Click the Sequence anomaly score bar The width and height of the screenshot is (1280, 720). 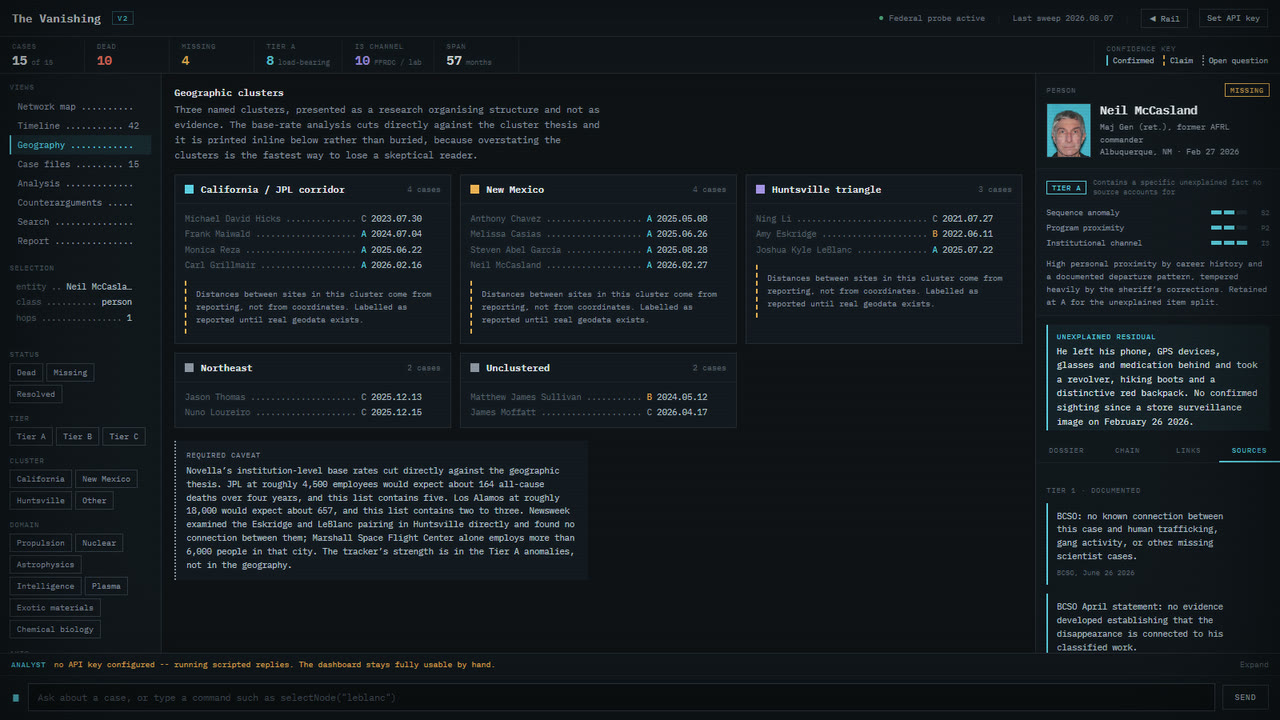point(1229,213)
